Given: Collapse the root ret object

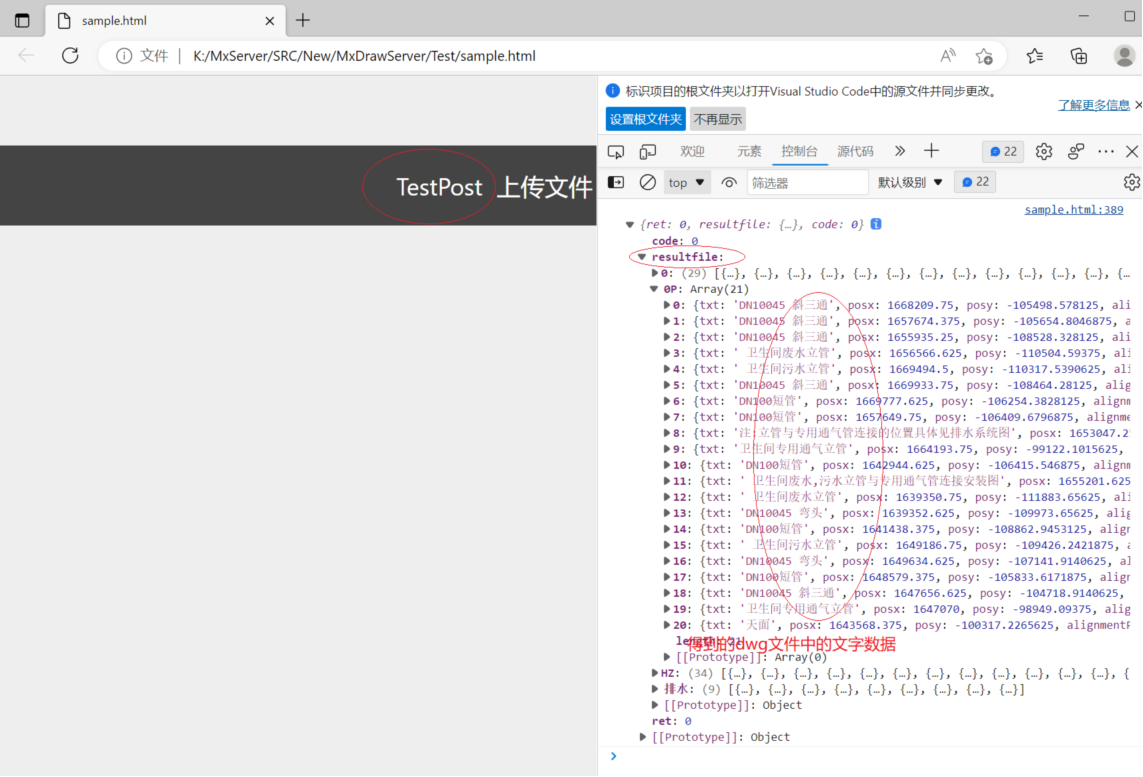Looking at the screenshot, I should click(x=630, y=224).
